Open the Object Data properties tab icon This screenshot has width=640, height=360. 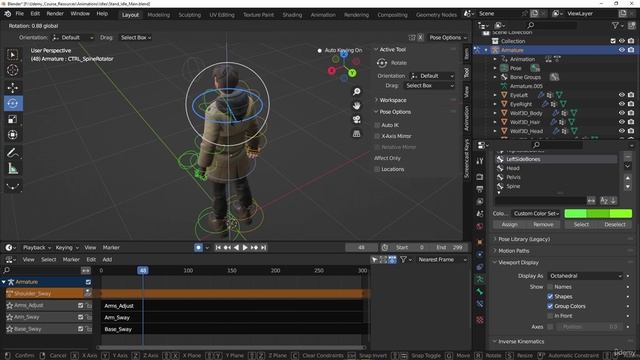coord(480,280)
